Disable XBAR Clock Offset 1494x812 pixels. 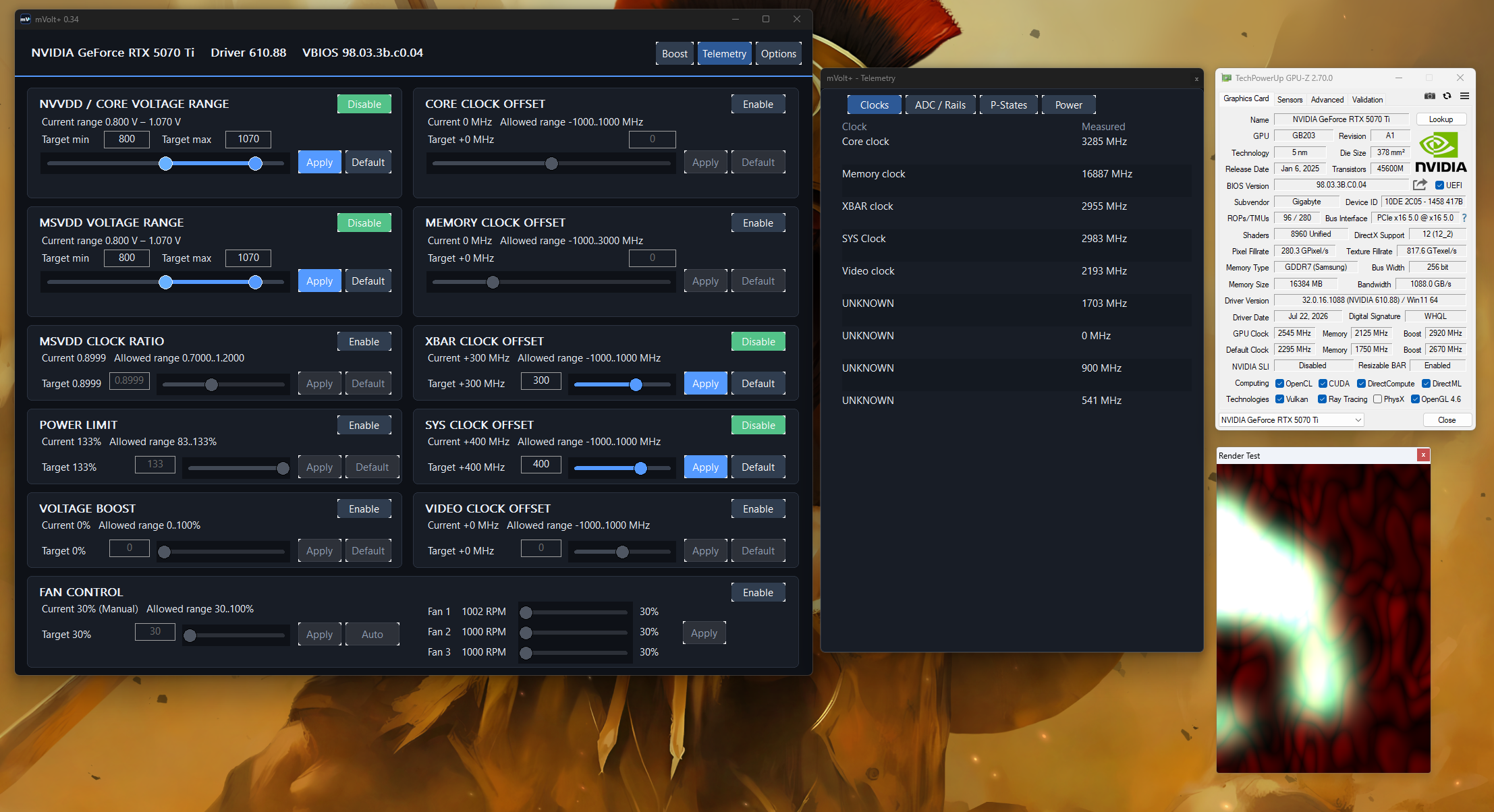click(x=758, y=341)
